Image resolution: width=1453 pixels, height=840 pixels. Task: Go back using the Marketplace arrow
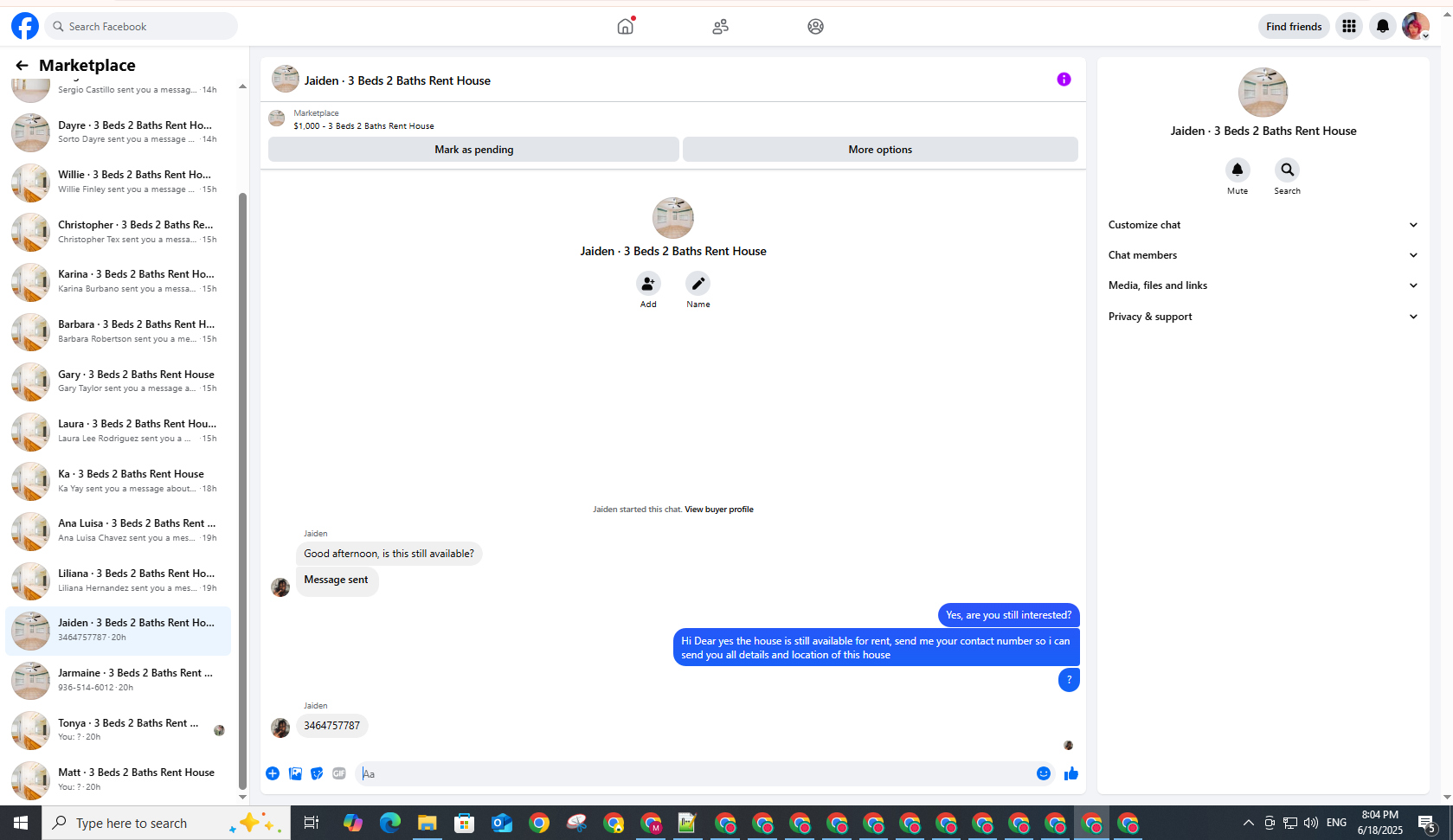pos(22,65)
